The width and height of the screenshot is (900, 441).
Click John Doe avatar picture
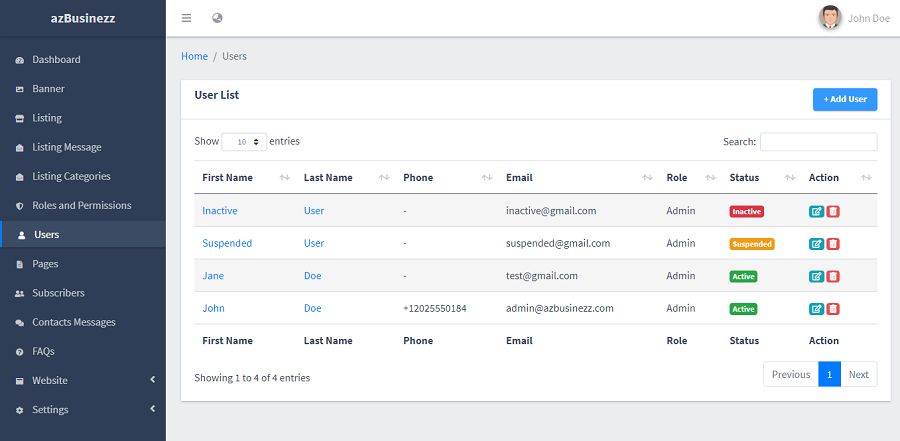830,17
